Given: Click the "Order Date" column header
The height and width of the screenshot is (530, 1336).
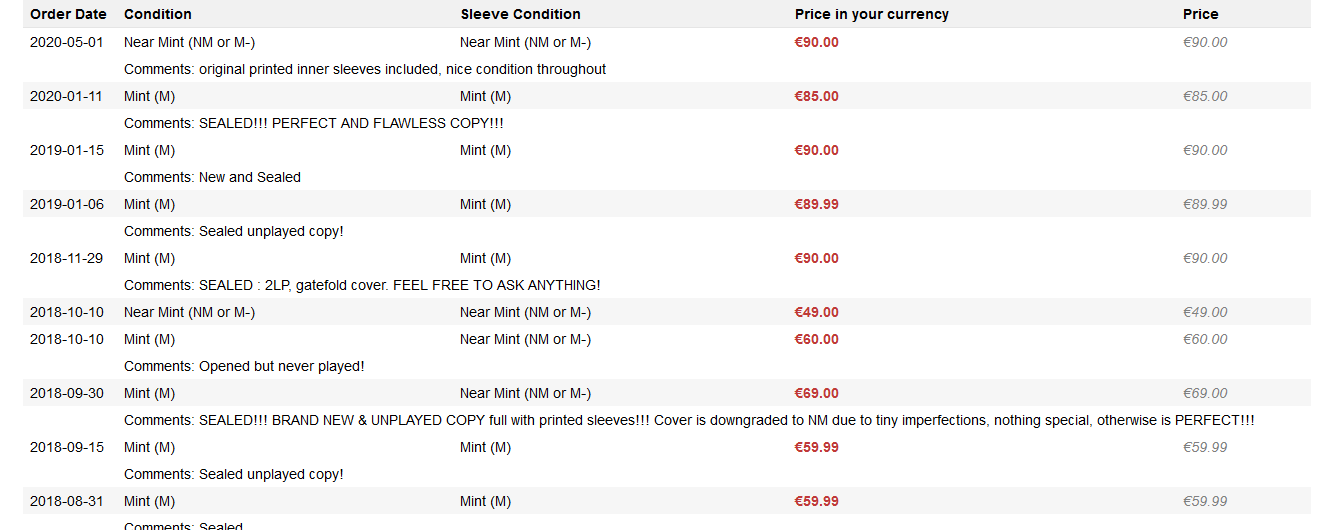Looking at the screenshot, I should pos(66,14).
